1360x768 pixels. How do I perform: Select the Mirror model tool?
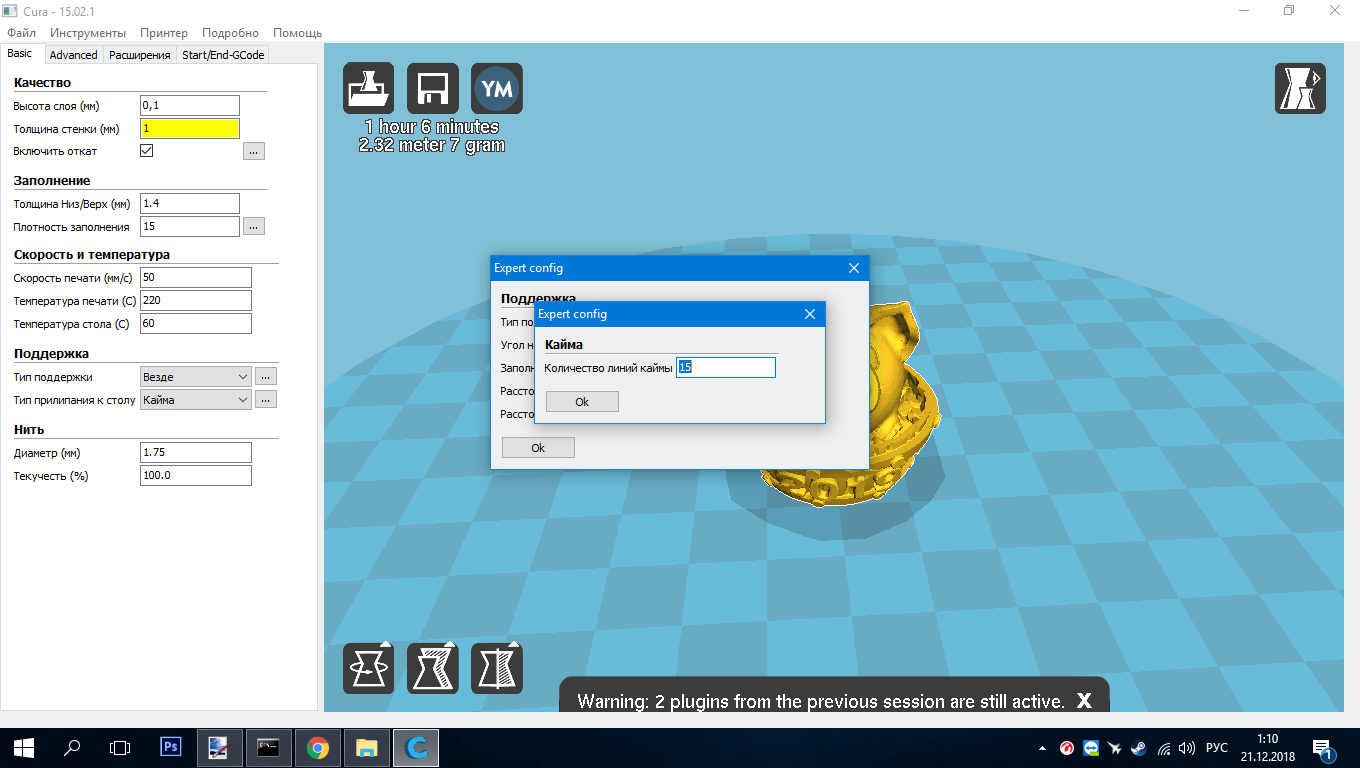pos(497,668)
